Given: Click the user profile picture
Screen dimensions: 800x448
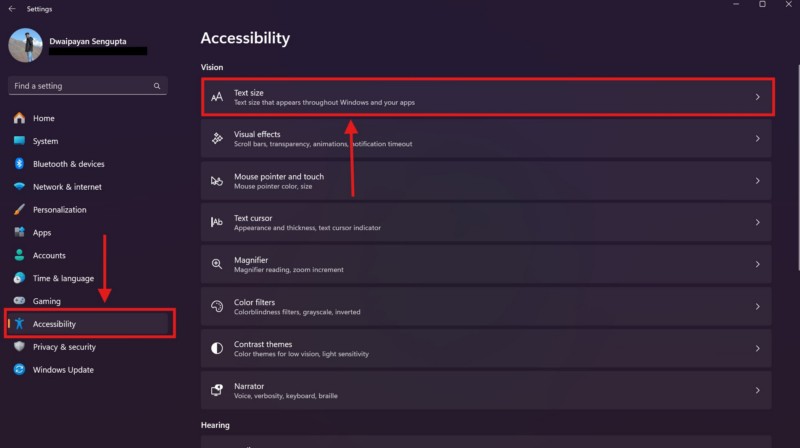Looking at the screenshot, I should [x=26, y=44].
